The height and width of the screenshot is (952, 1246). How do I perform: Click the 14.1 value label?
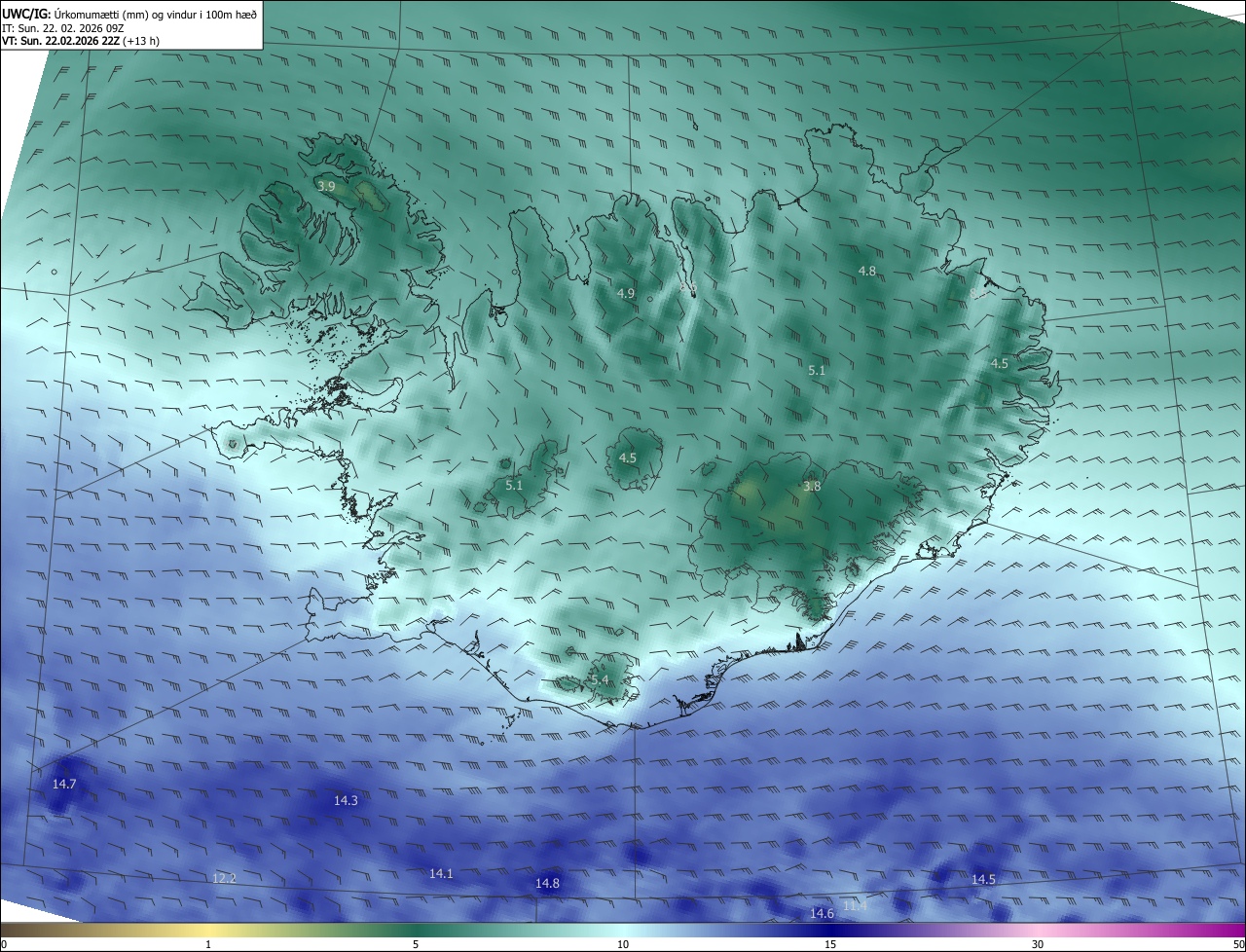pos(441,873)
